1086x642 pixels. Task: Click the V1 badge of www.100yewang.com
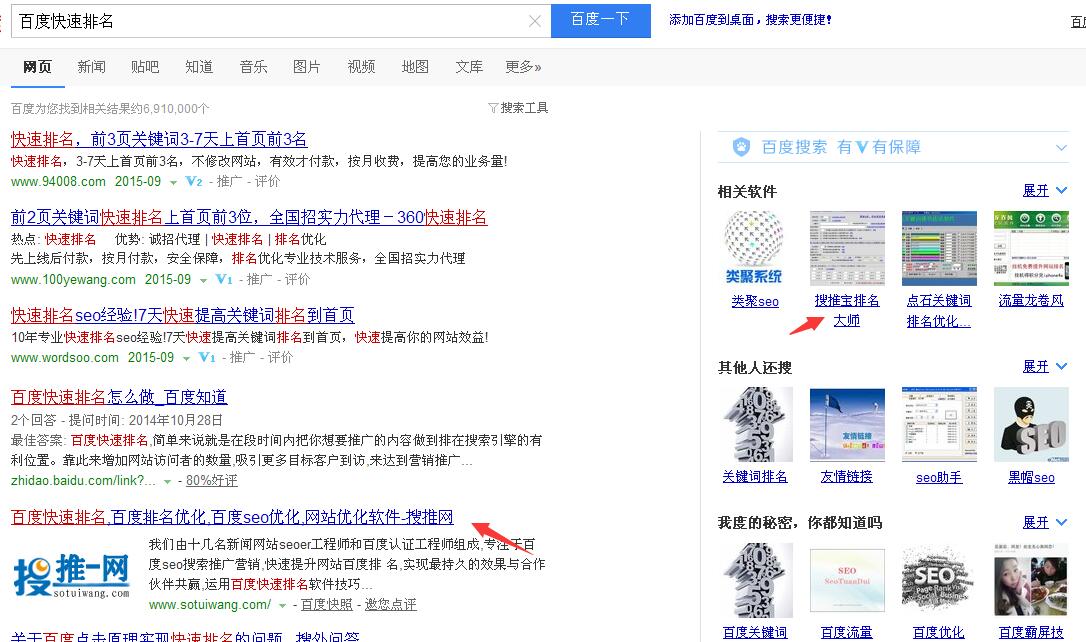(224, 279)
